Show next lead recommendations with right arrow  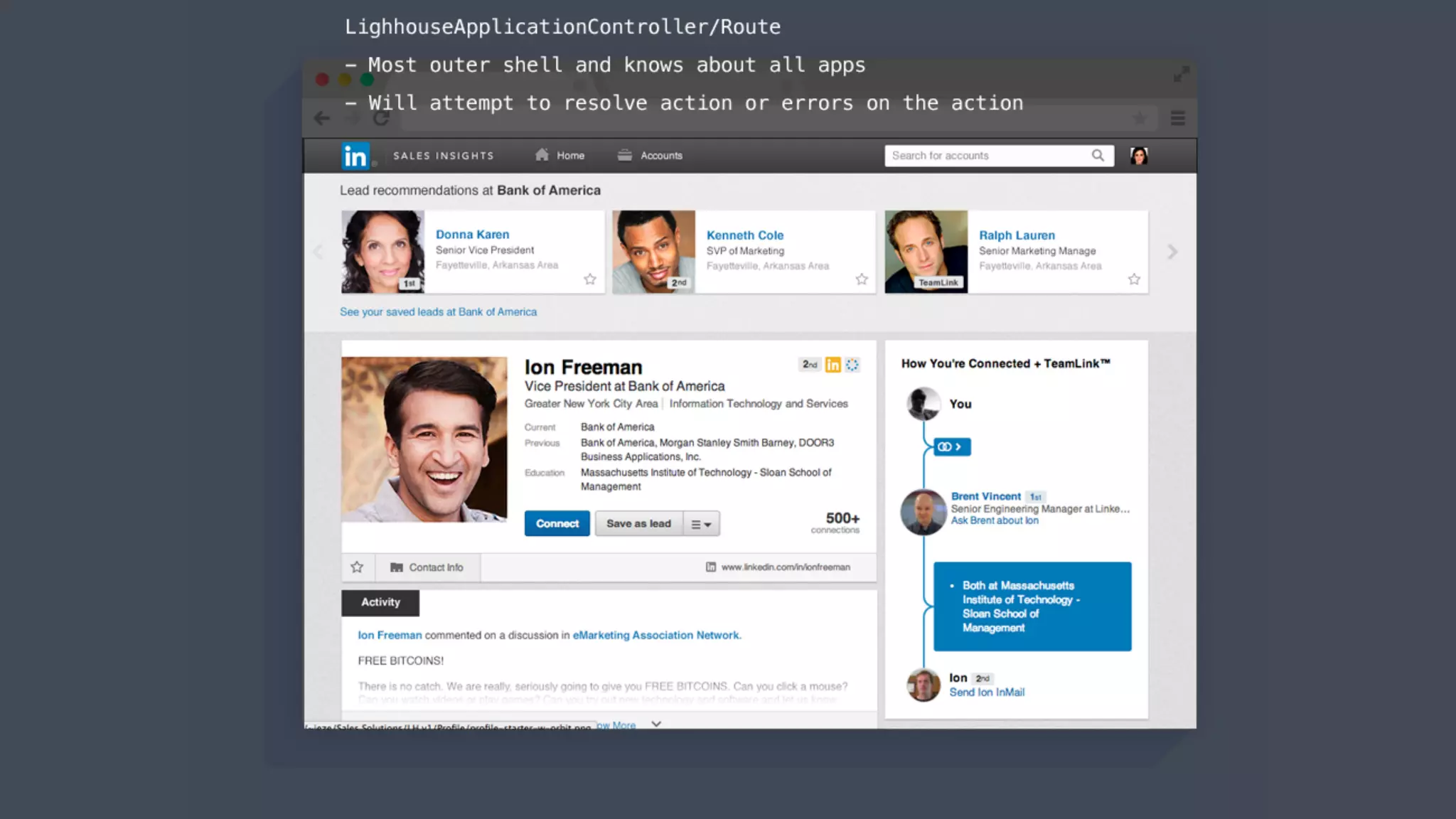click(x=1172, y=252)
